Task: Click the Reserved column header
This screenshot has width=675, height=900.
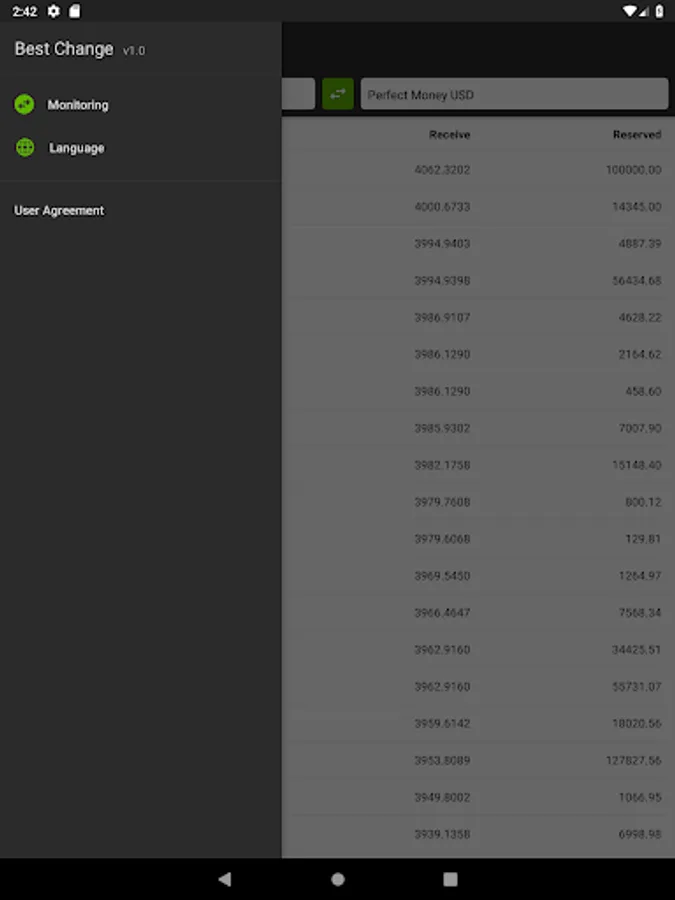Action: coord(636,134)
